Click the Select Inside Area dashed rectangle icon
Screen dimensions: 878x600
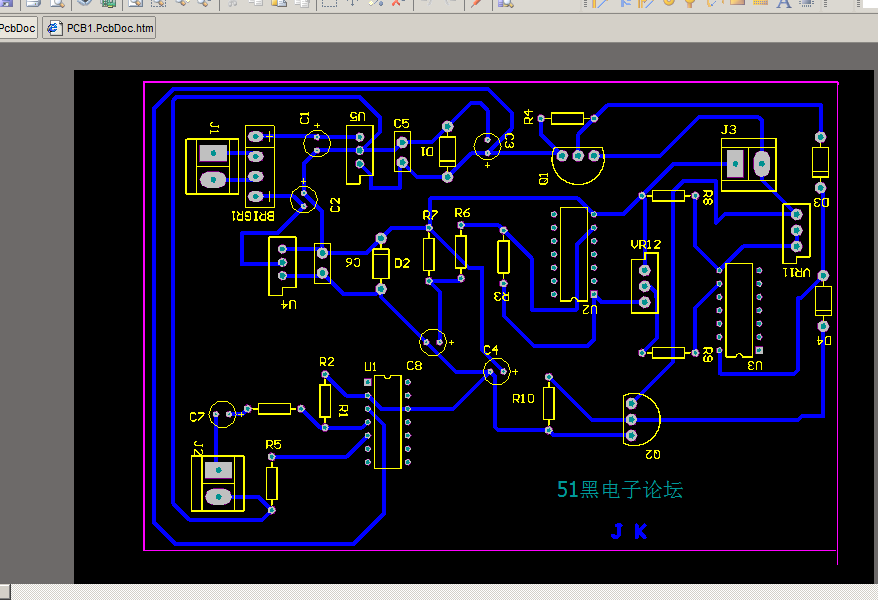click(x=329, y=3)
